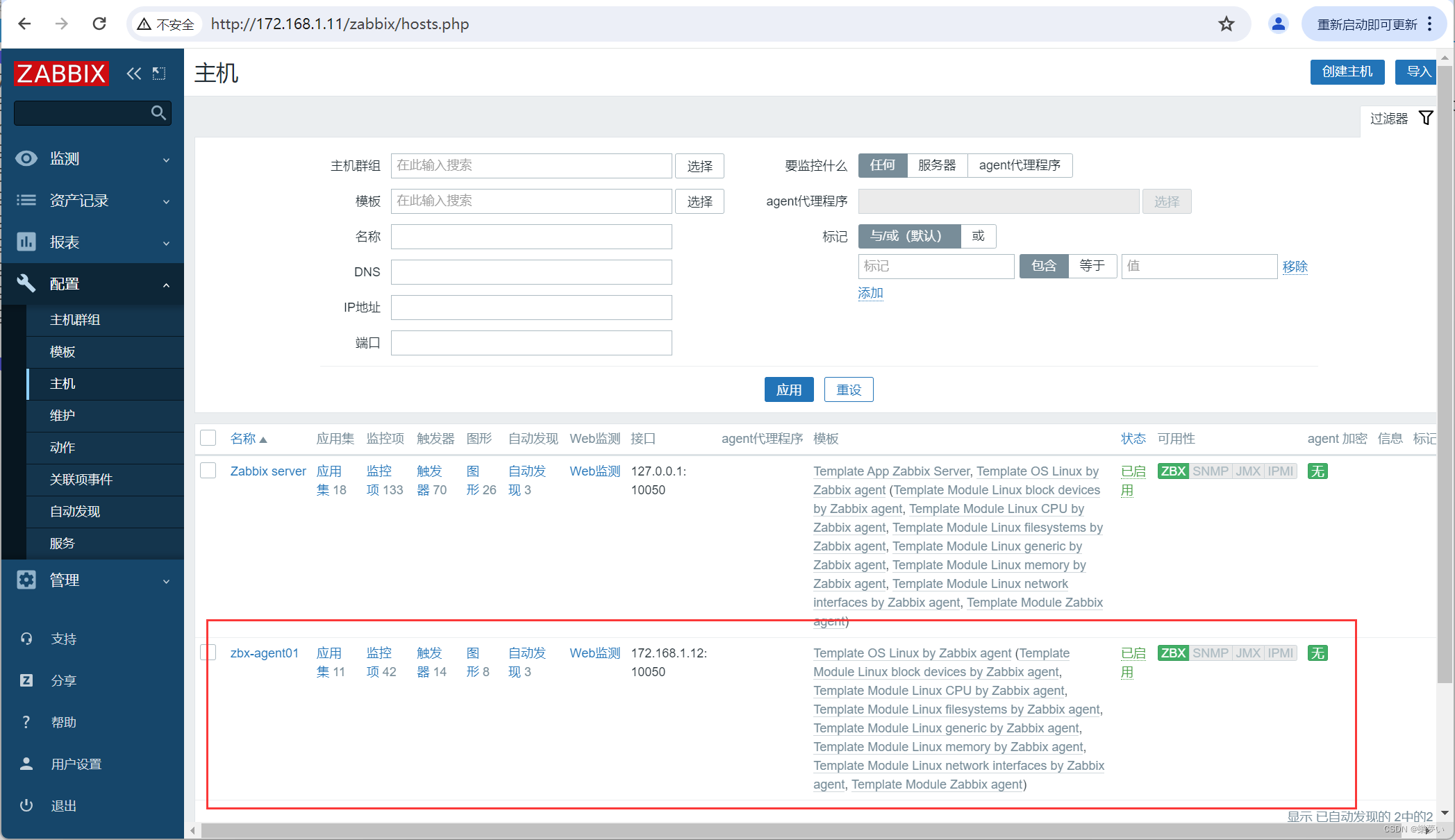This screenshot has height=840, width=1455.
Task: Select 模板 from the configuration menu
Action: 63,352
